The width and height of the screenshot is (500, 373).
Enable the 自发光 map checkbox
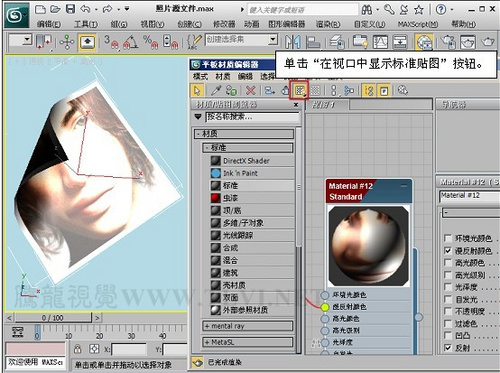coord(448,299)
